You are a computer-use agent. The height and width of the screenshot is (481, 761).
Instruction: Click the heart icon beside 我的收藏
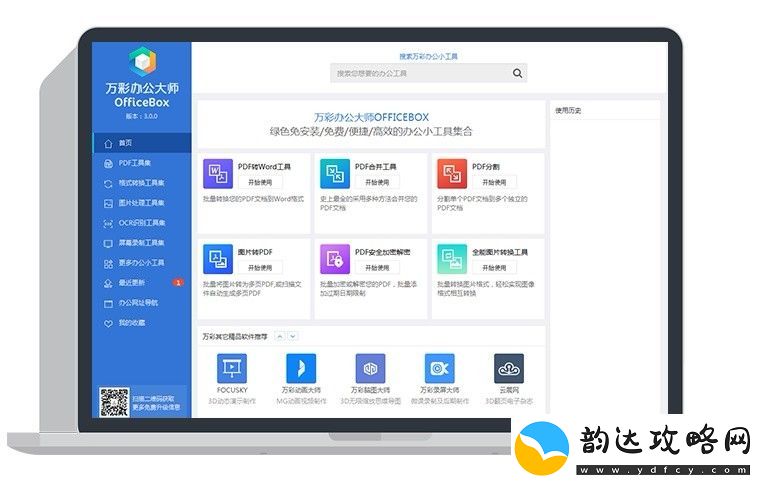(x=108, y=323)
